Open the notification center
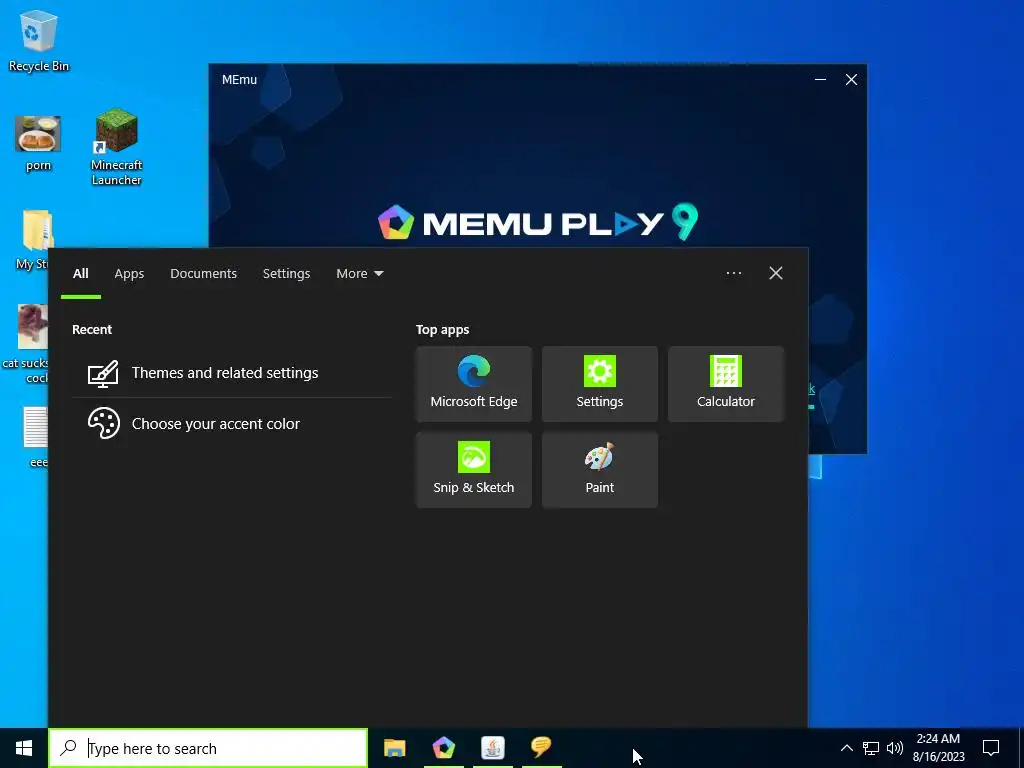The image size is (1024, 768). (991, 748)
